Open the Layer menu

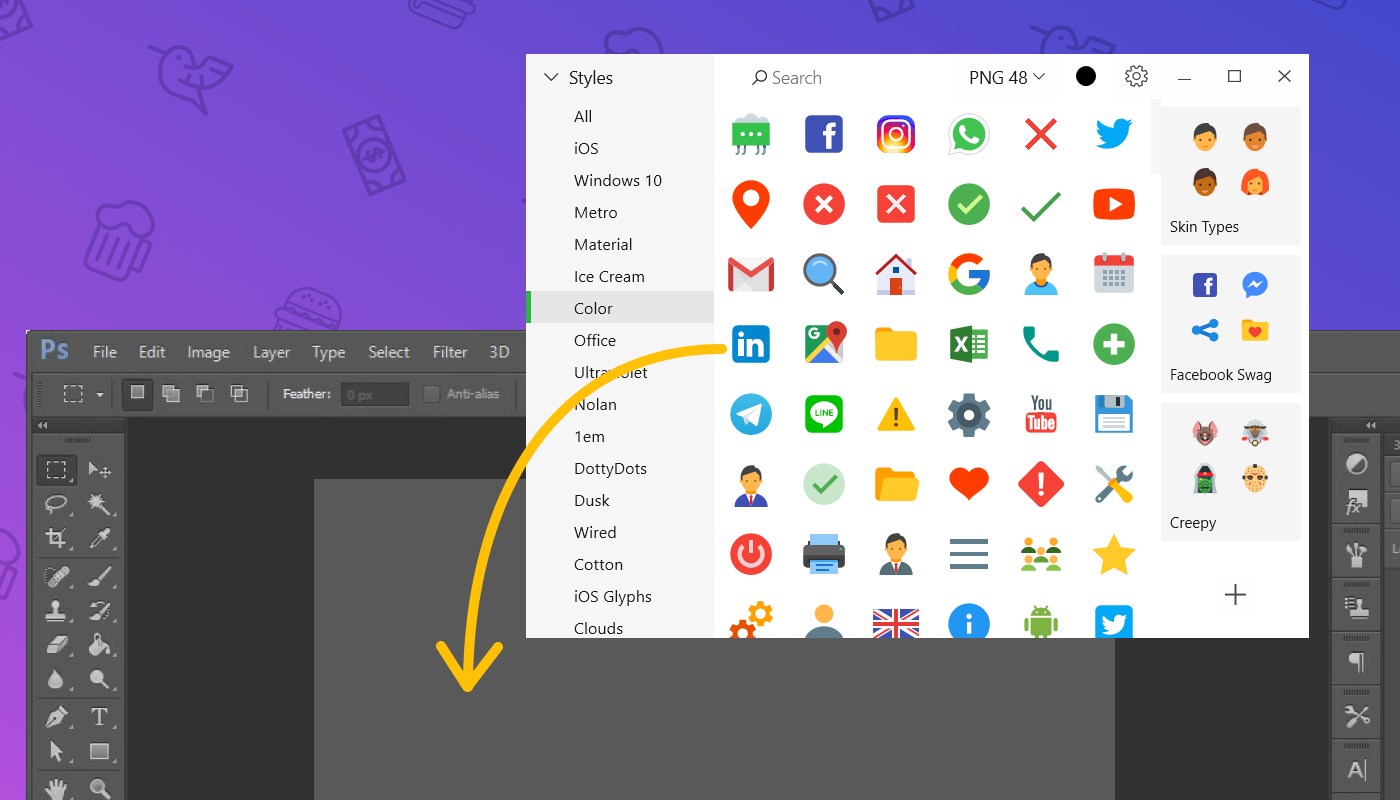pos(271,352)
